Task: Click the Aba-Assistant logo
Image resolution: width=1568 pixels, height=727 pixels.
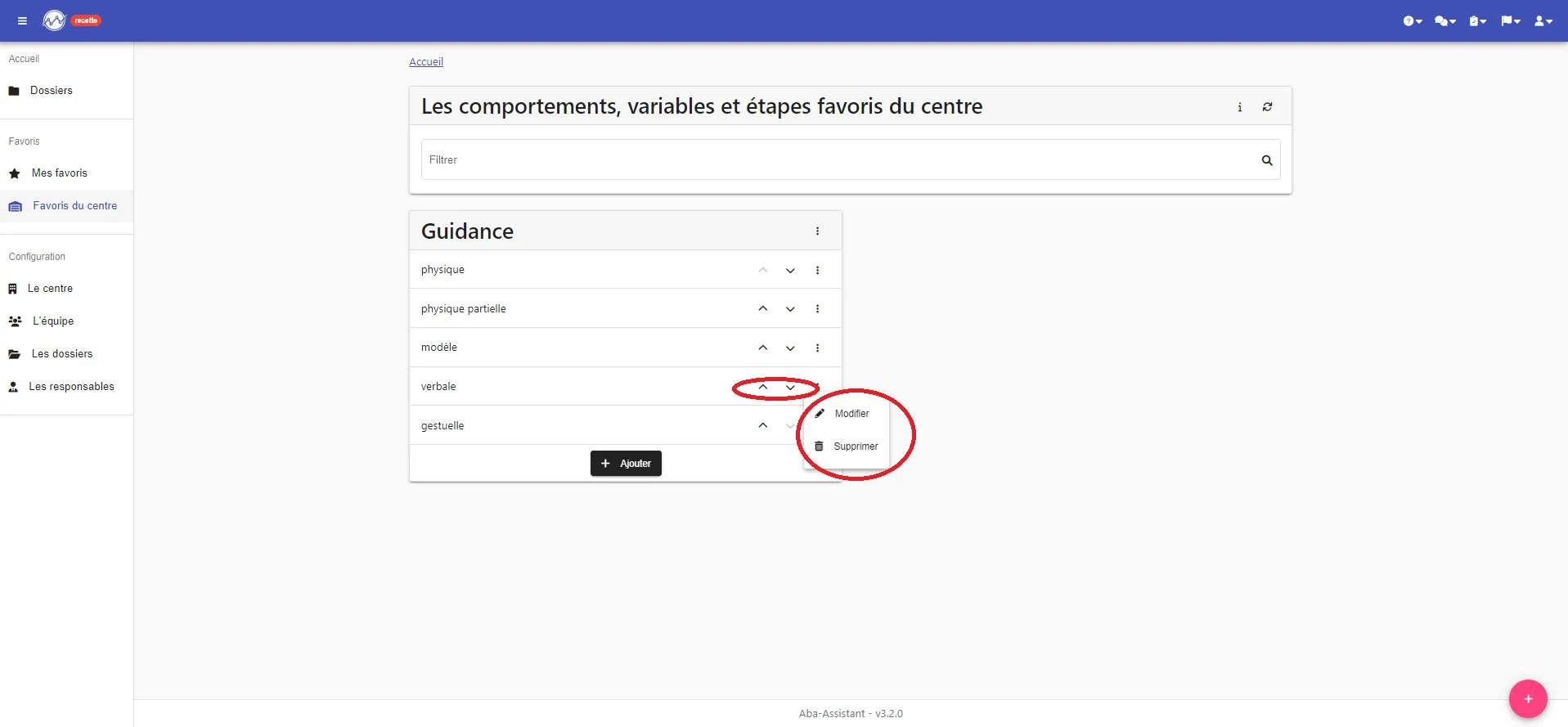Action: point(54,20)
